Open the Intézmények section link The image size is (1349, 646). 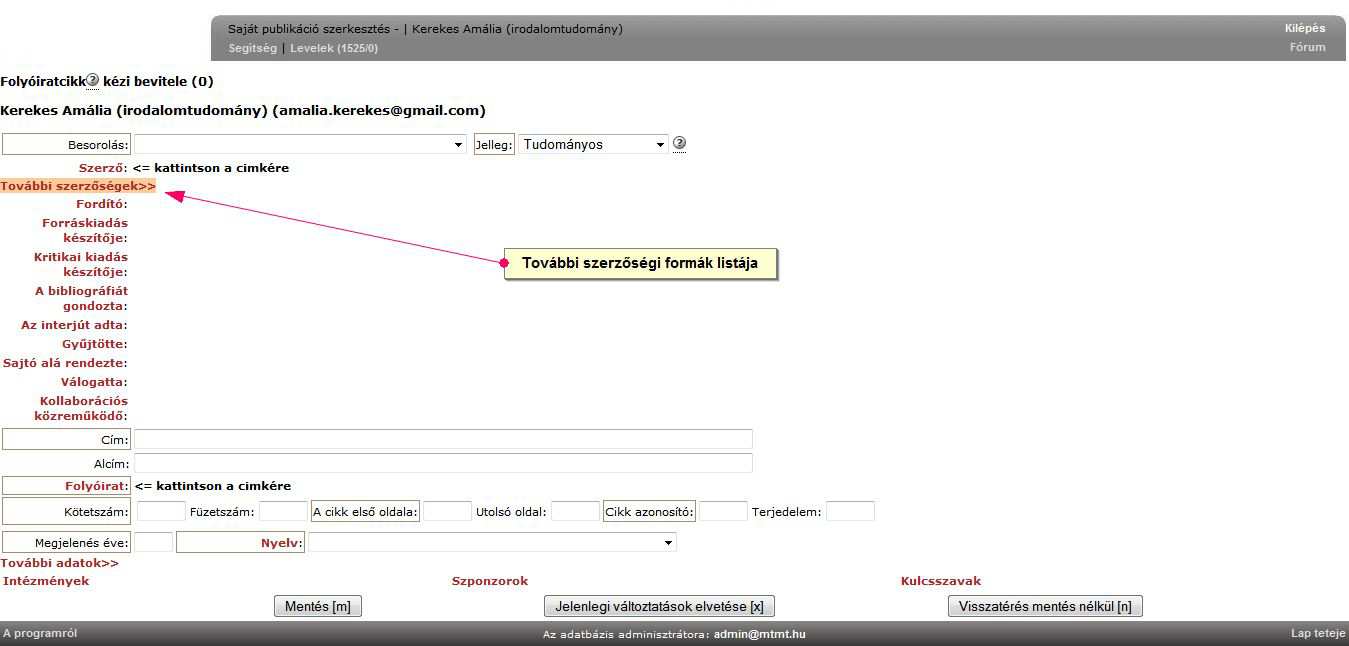point(46,581)
